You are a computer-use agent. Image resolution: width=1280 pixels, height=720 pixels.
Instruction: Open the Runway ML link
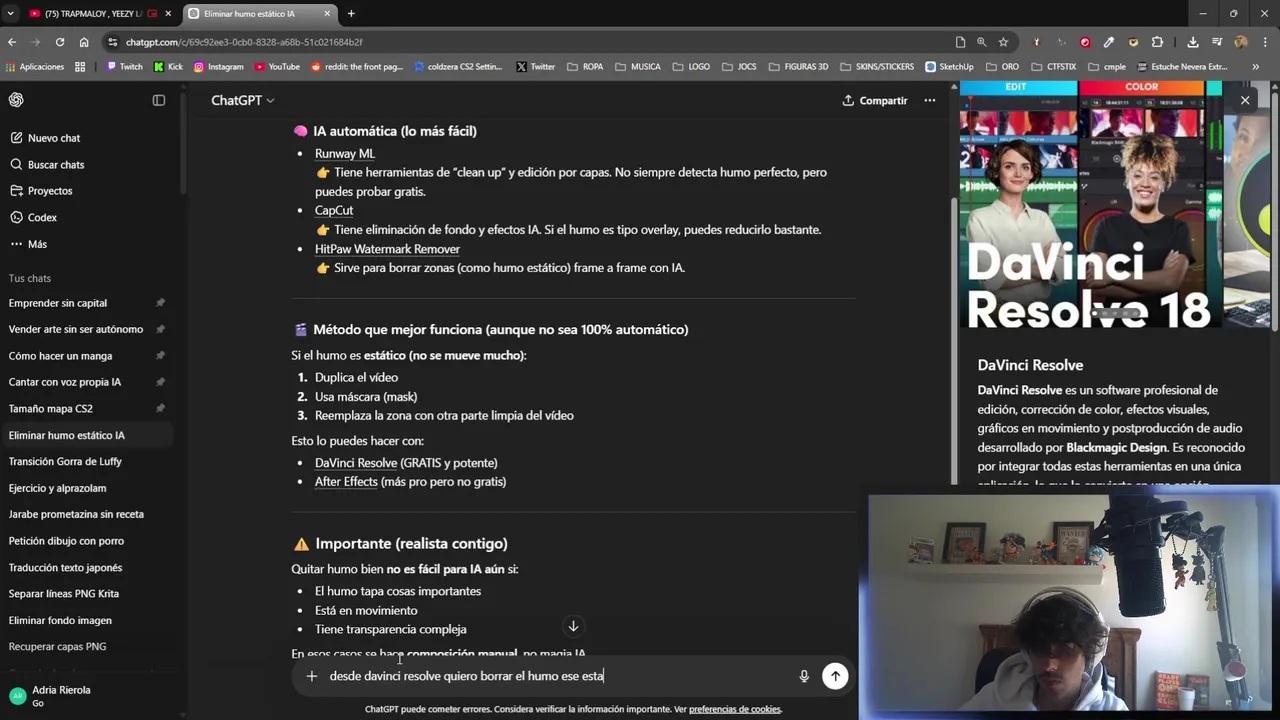(x=345, y=153)
